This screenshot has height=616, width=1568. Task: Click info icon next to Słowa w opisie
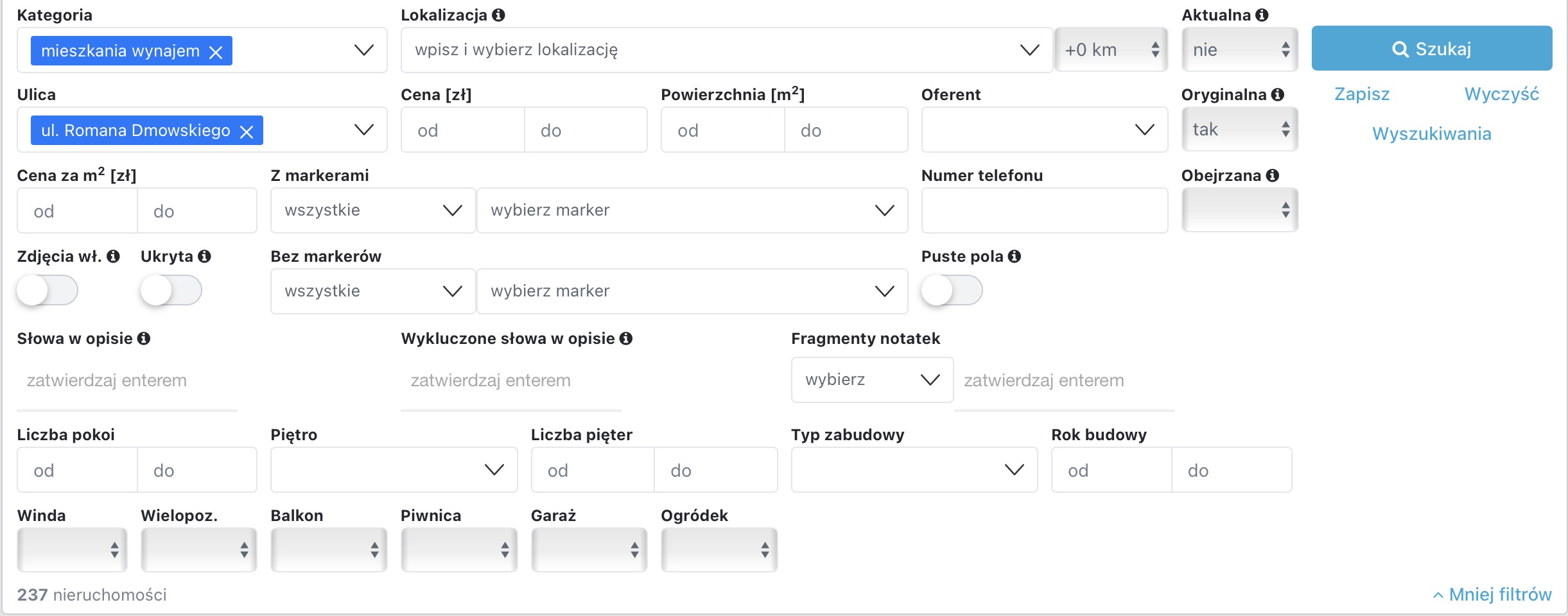coord(144,338)
